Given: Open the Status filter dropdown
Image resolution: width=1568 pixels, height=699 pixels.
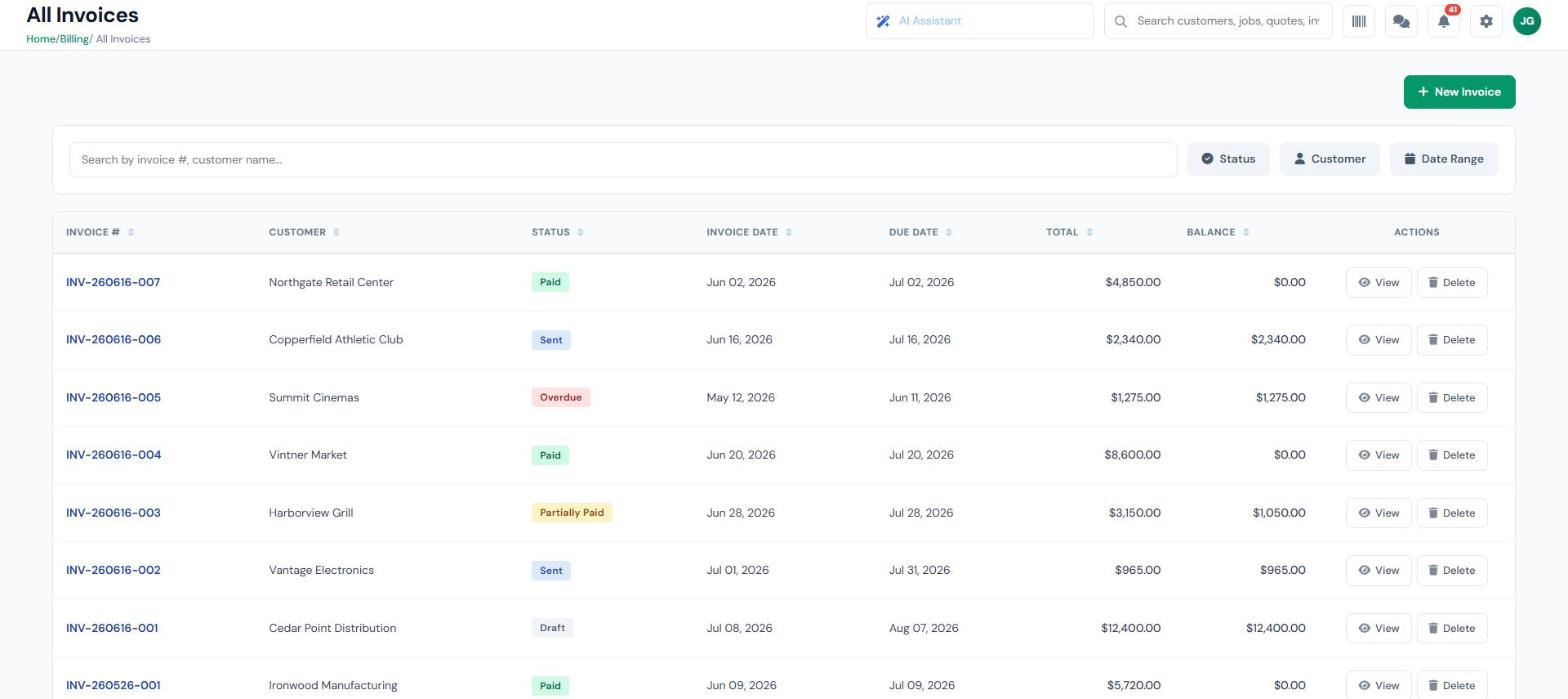Looking at the screenshot, I should [x=1228, y=159].
